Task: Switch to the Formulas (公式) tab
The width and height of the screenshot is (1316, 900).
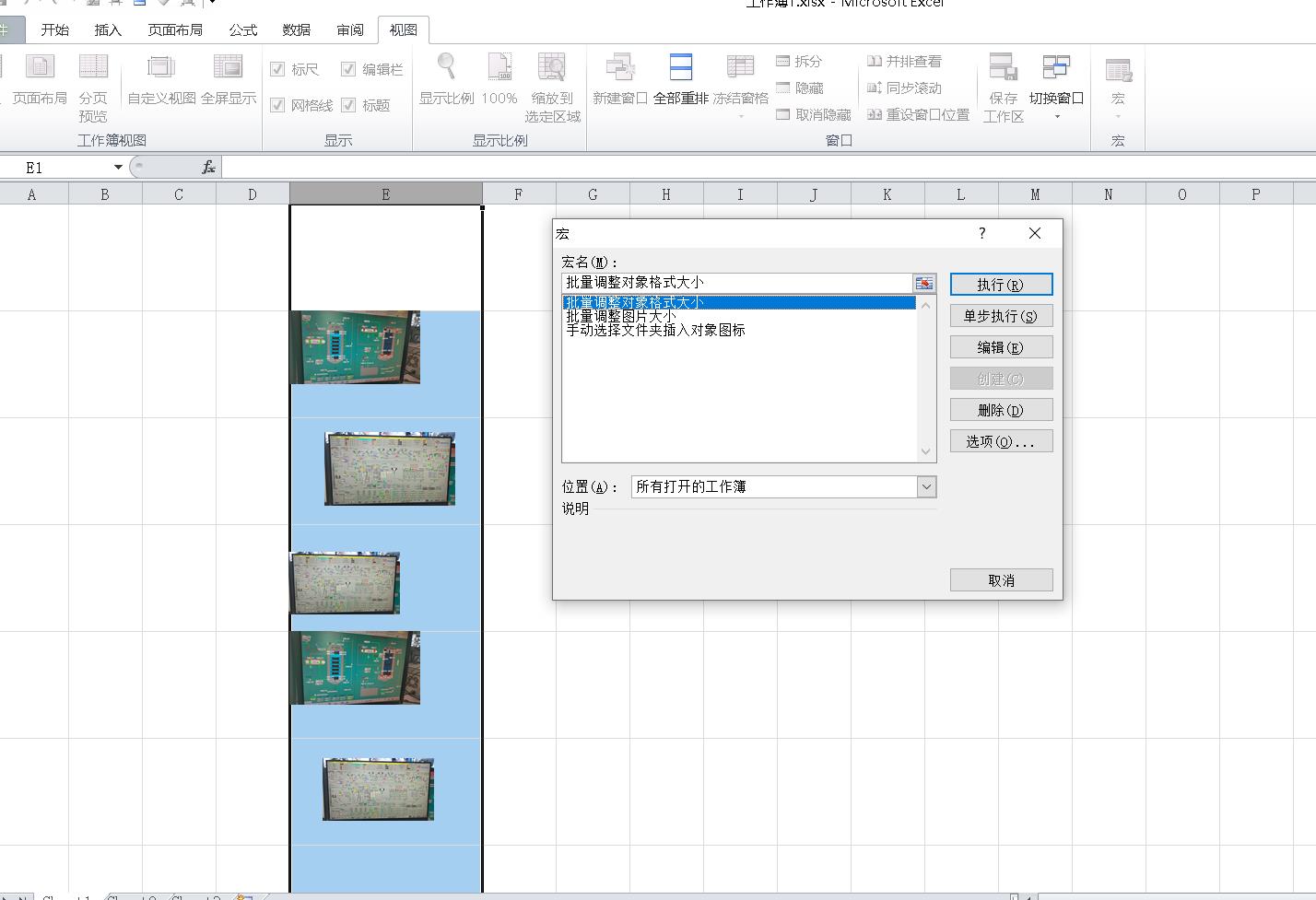Action: click(x=242, y=29)
